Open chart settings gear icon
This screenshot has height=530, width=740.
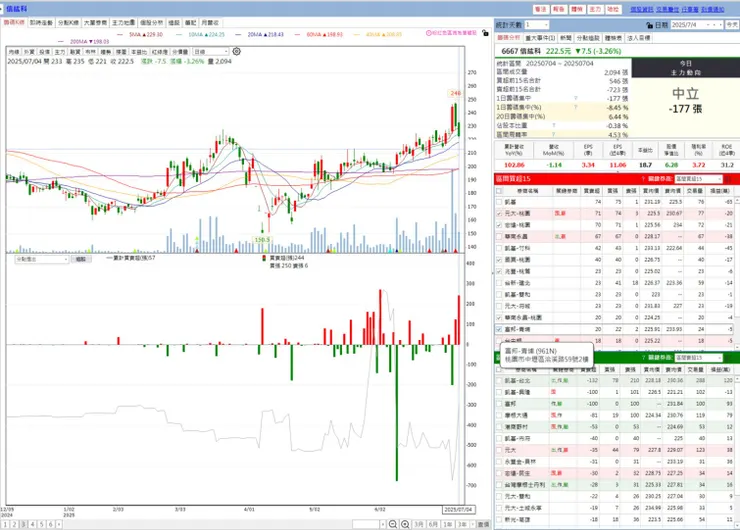point(236,51)
